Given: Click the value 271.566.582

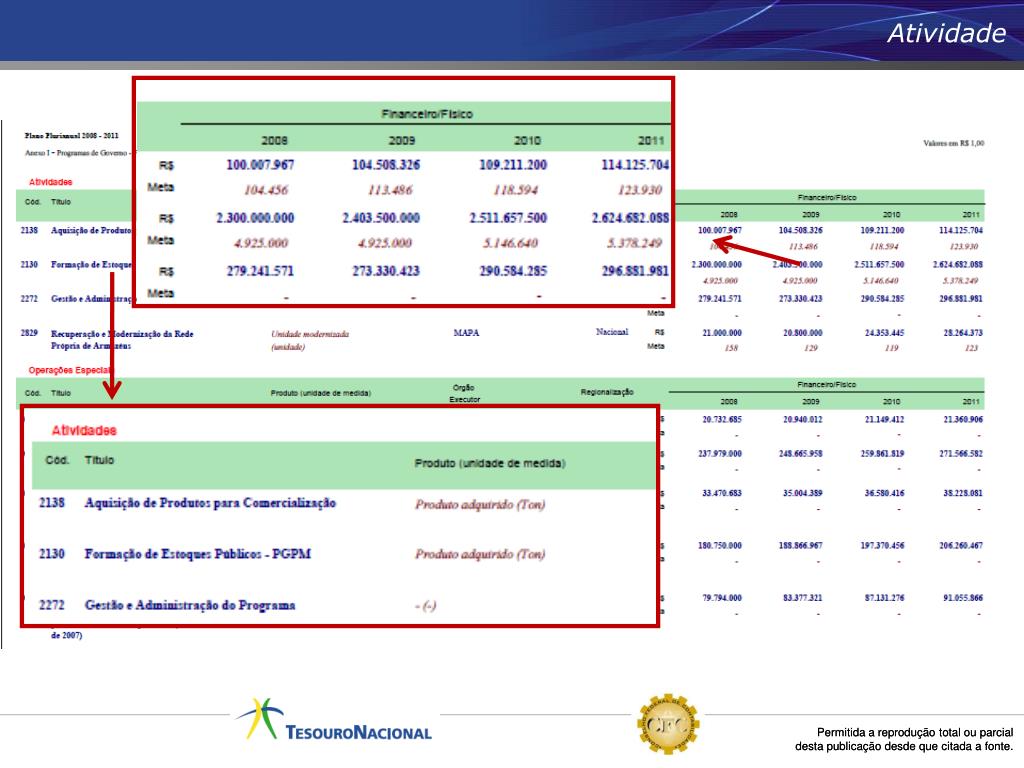Looking at the screenshot, I should pyautogui.click(x=961, y=453).
